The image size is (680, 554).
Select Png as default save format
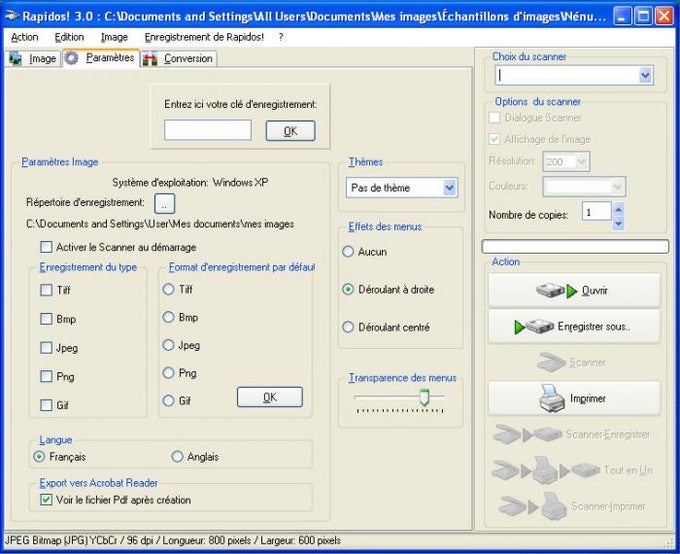pyautogui.click(x=168, y=373)
